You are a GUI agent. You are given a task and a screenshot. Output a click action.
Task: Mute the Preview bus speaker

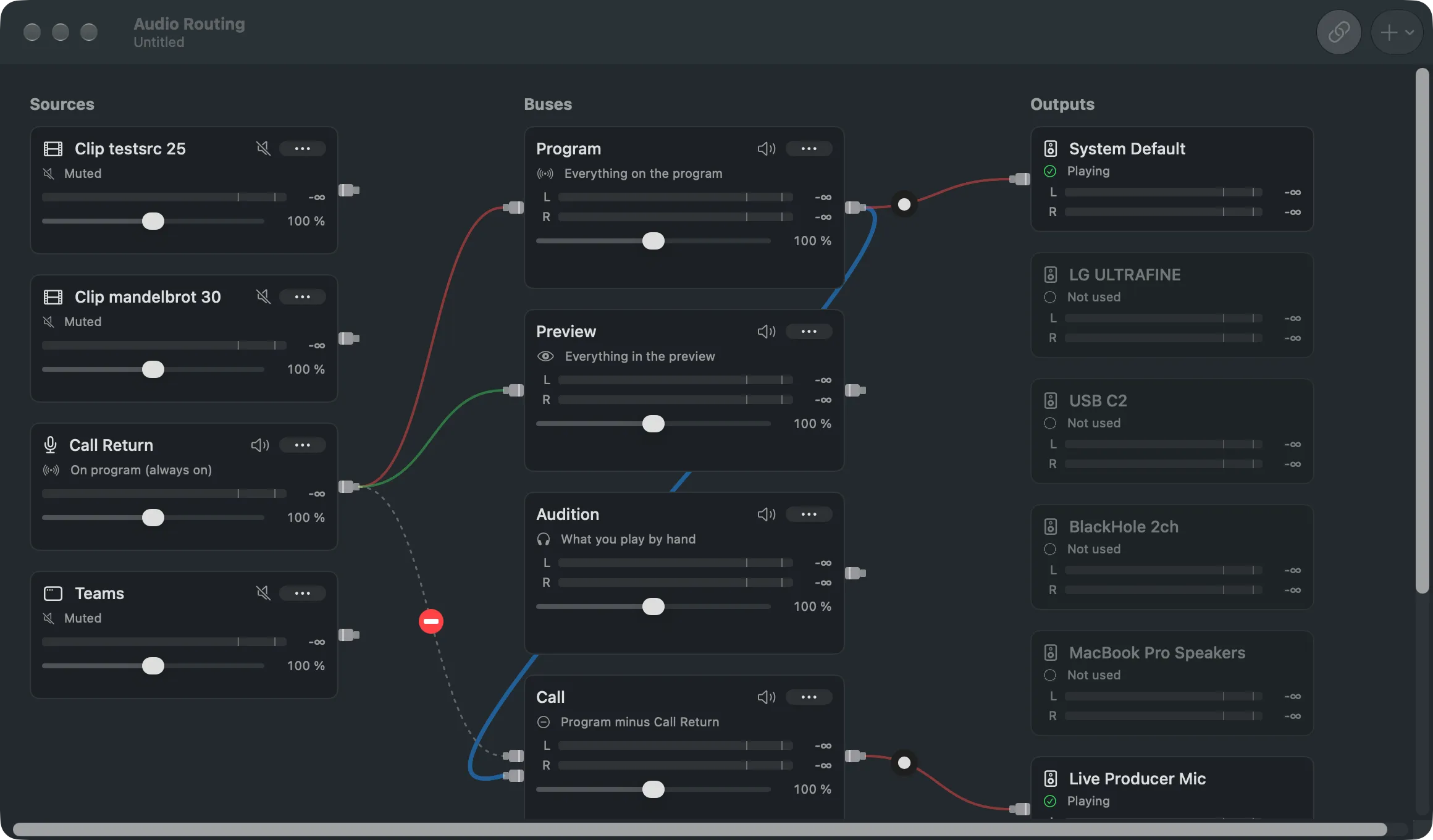tap(767, 331)
